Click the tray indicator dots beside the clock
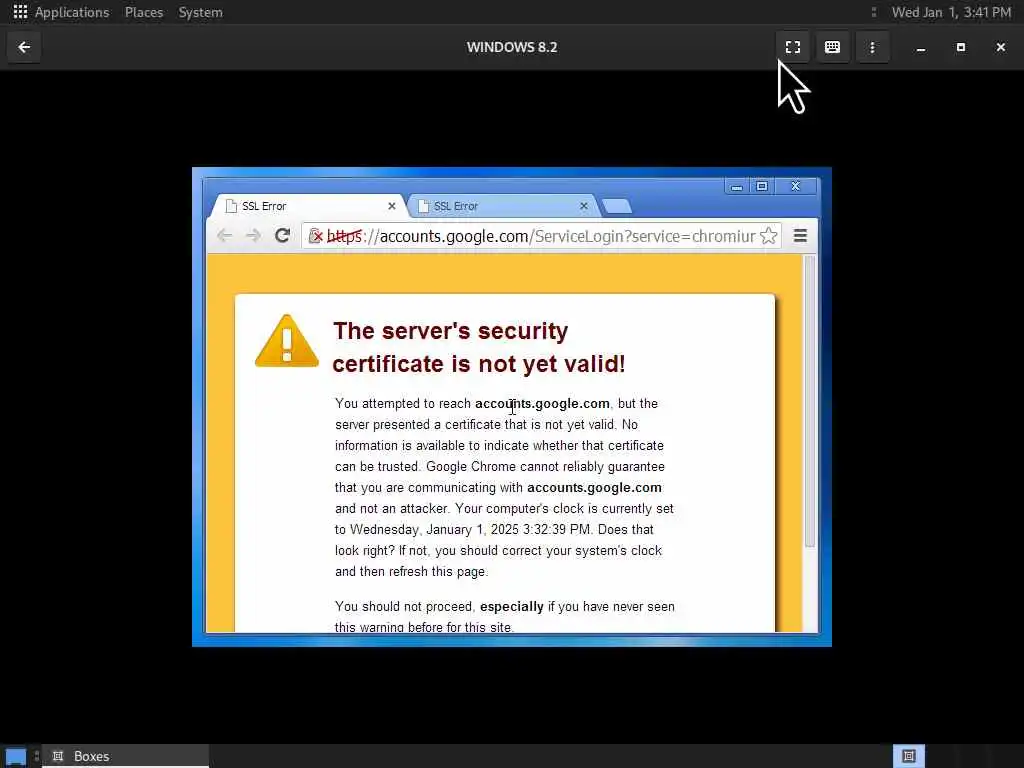This screenshot has width=1024, height=768. click(874, 12)
